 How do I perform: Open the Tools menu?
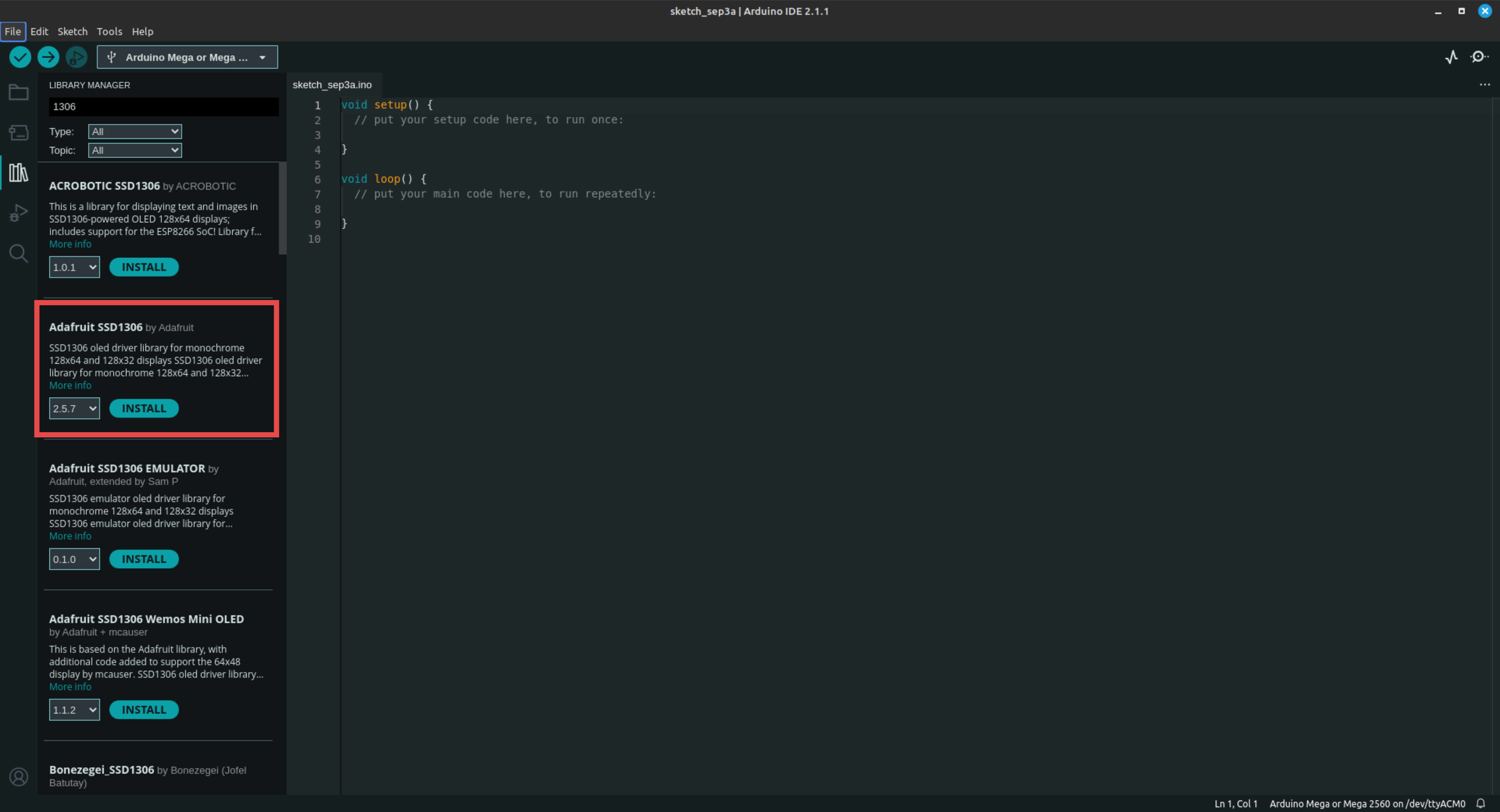[x=109, y=31]
